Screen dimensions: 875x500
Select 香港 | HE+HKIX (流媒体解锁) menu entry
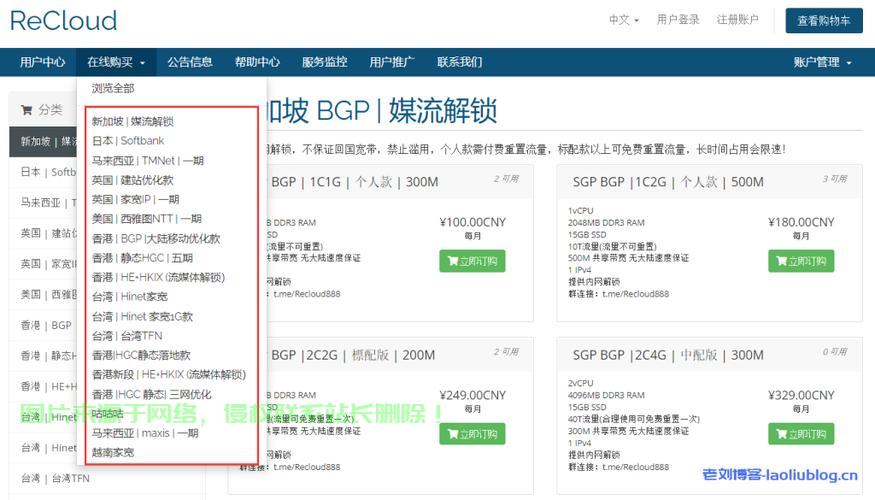pyautogui.click(x=158, y=277)
